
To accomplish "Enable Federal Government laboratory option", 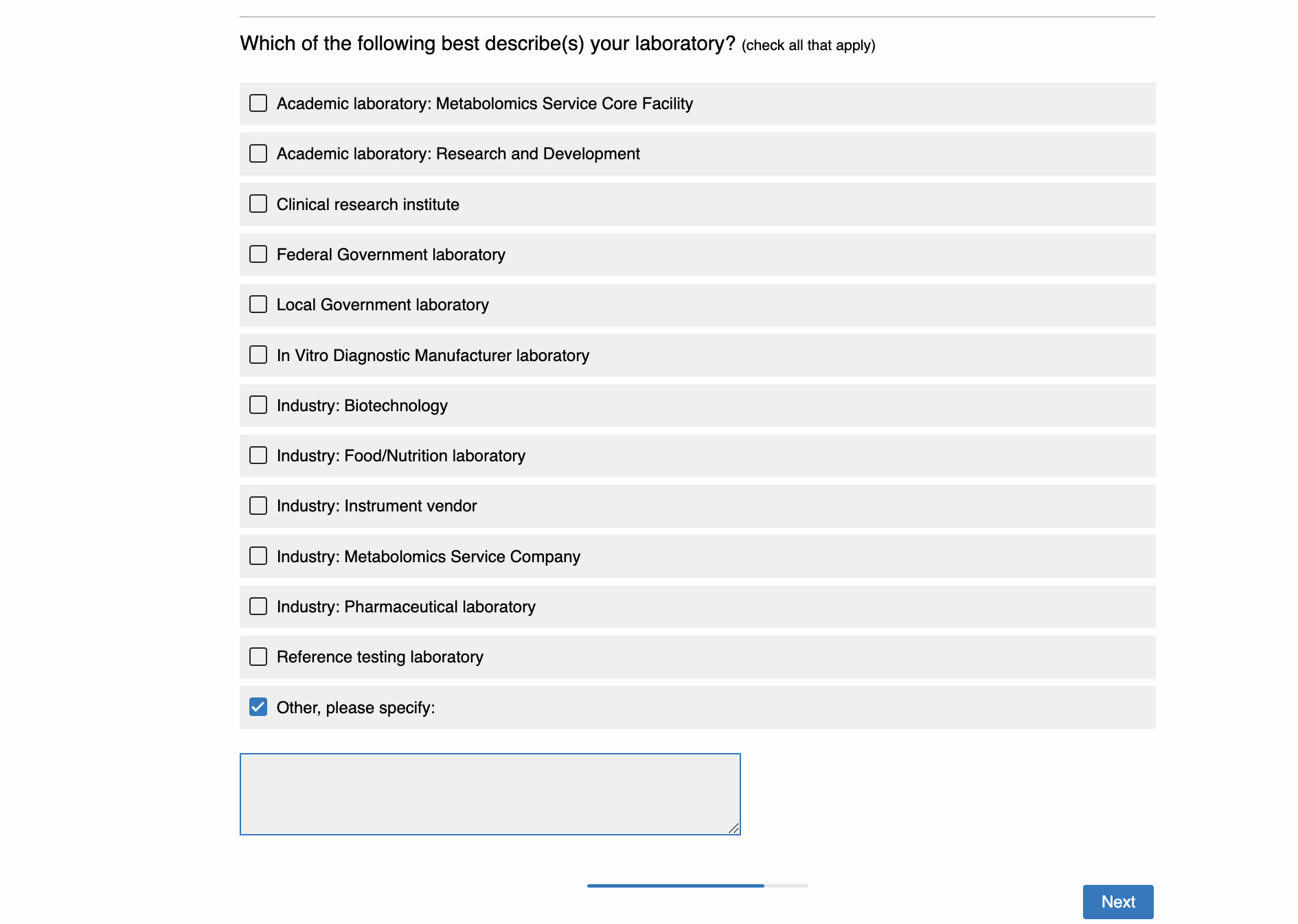I will pyautogui.click(x=258, y=254).
